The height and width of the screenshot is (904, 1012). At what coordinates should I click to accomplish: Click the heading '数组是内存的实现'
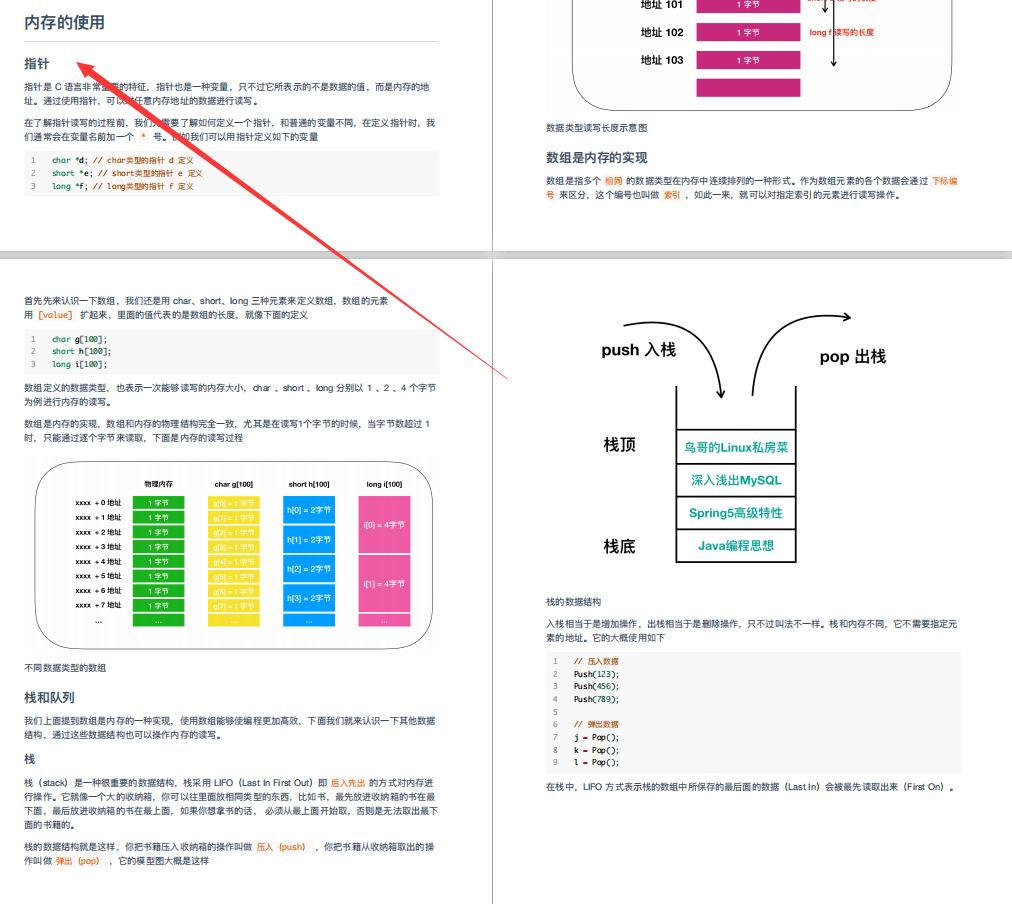(x=596, y=157)
